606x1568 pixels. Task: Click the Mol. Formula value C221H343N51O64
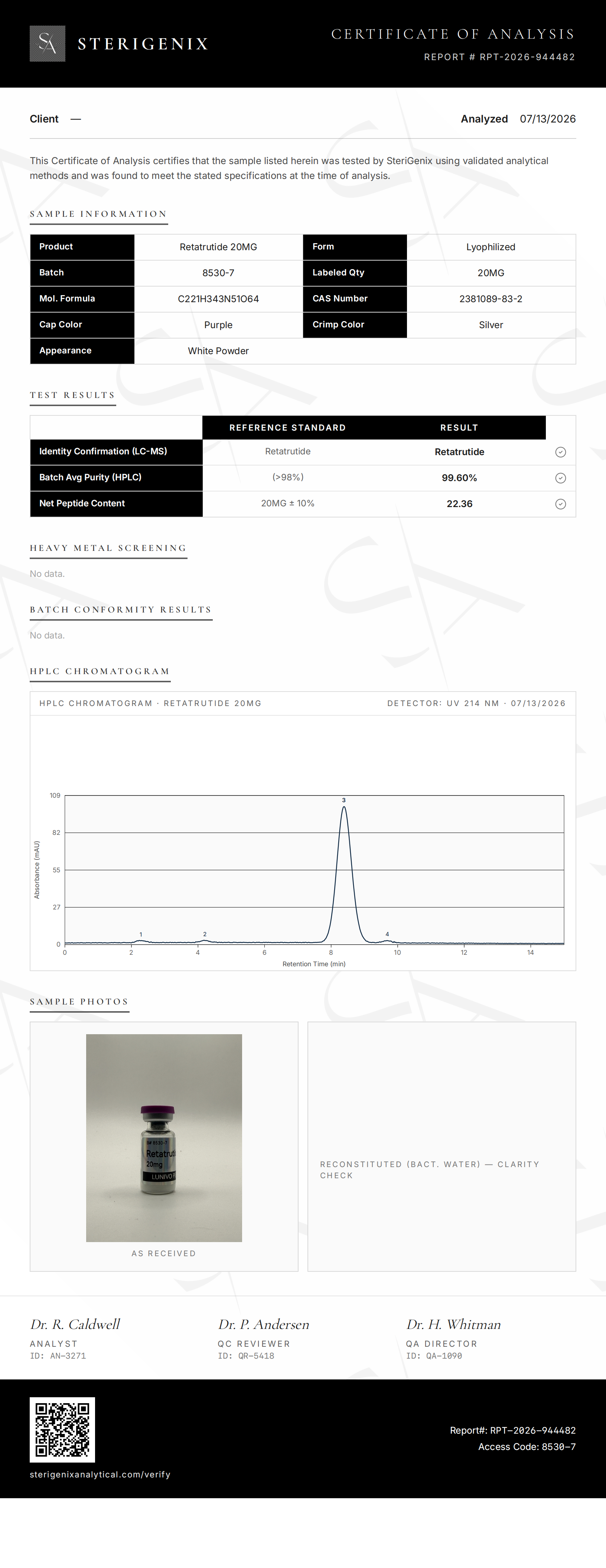tap(218, 299)
